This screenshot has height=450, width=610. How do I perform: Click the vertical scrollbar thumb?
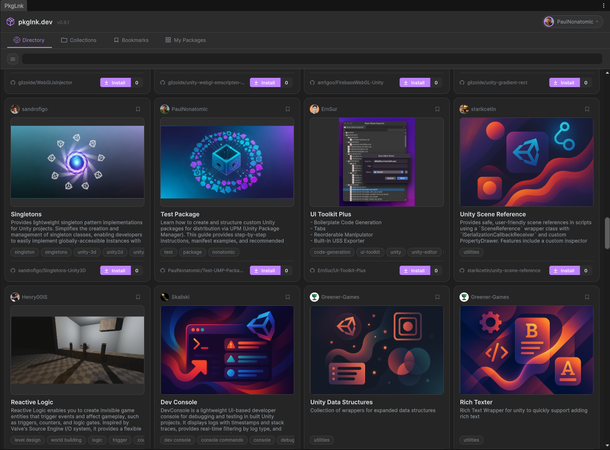tap(606, 233)
